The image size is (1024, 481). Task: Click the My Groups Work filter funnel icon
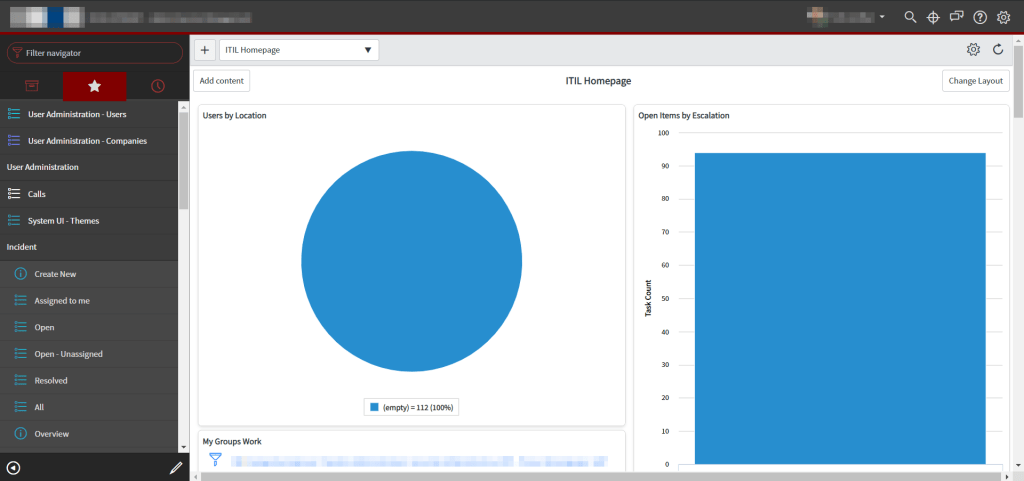point(214,459)
